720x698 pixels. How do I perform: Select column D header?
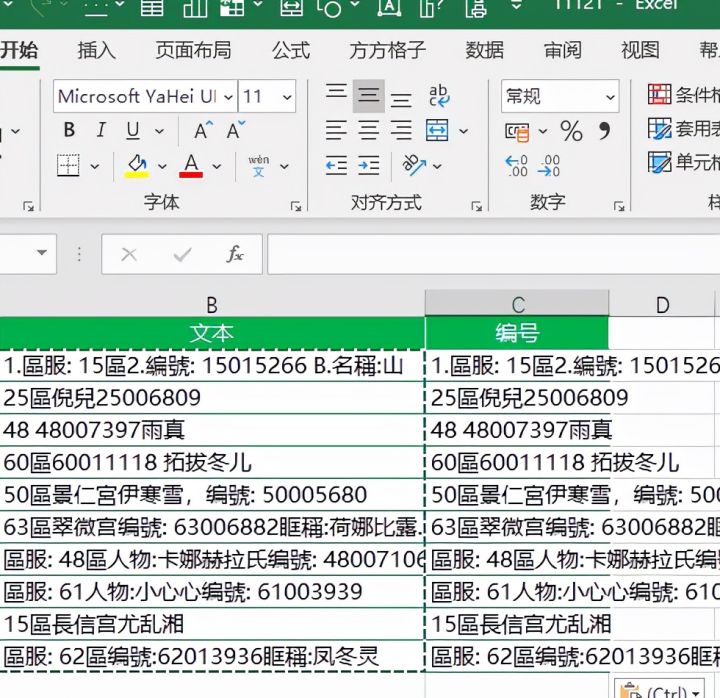click(662, 304)
